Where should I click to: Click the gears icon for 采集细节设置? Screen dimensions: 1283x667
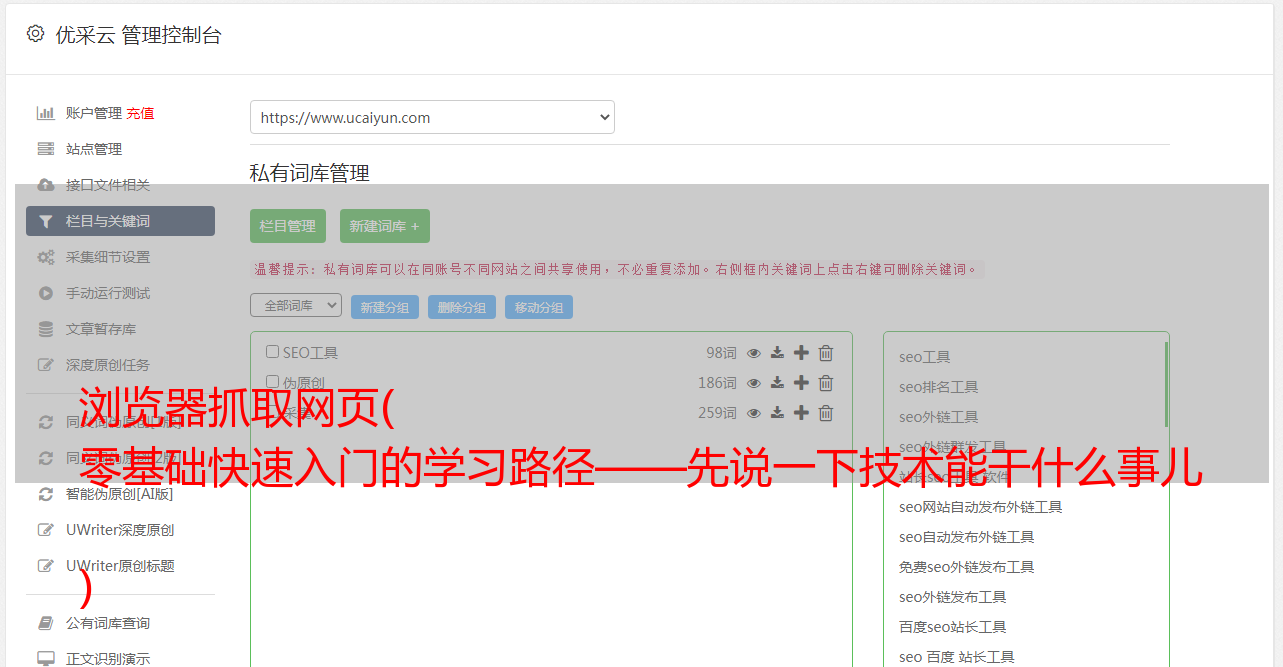point(45,257)
